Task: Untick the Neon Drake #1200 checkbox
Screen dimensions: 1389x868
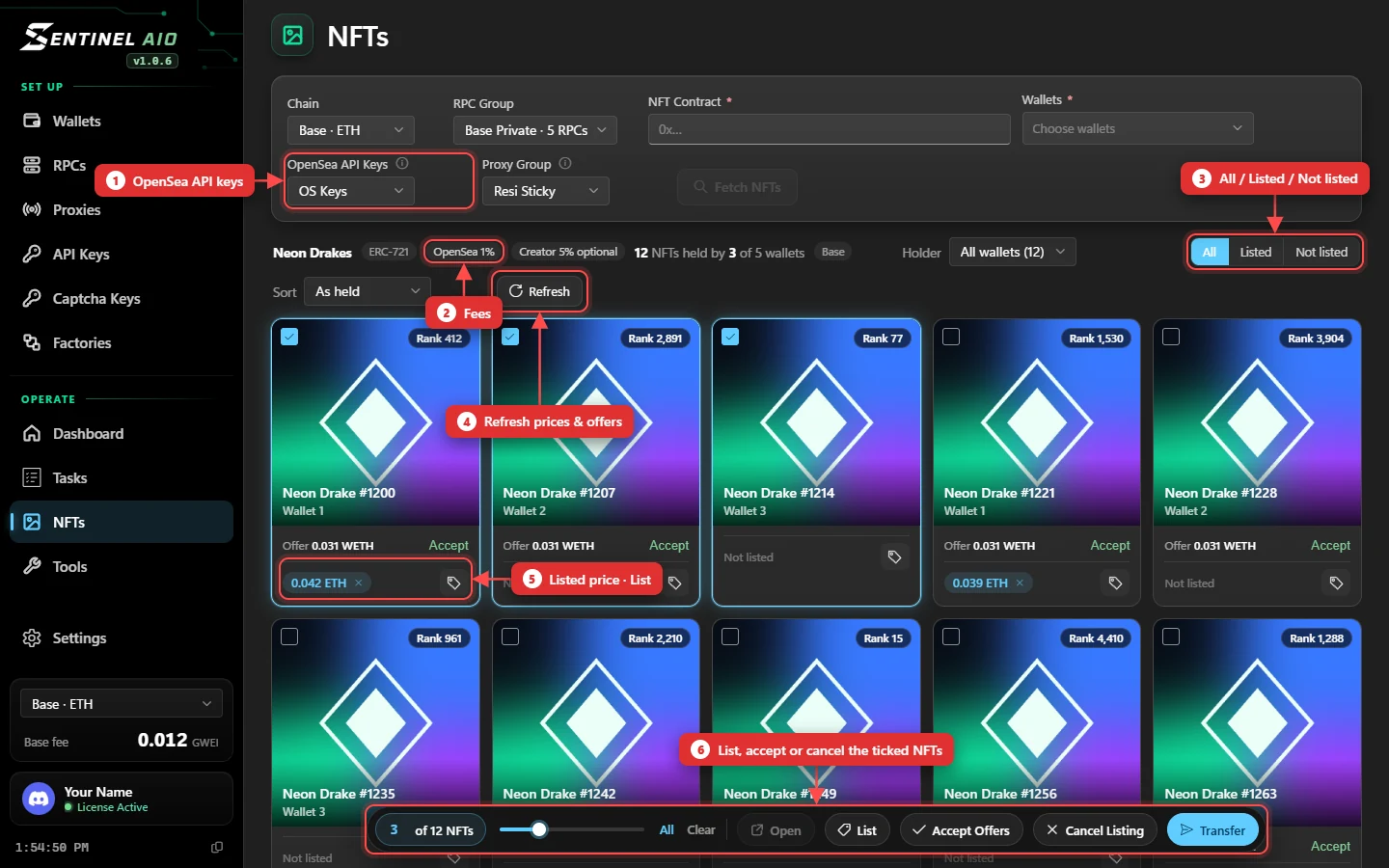Action: pyautogui.click(x=289, y=337)
